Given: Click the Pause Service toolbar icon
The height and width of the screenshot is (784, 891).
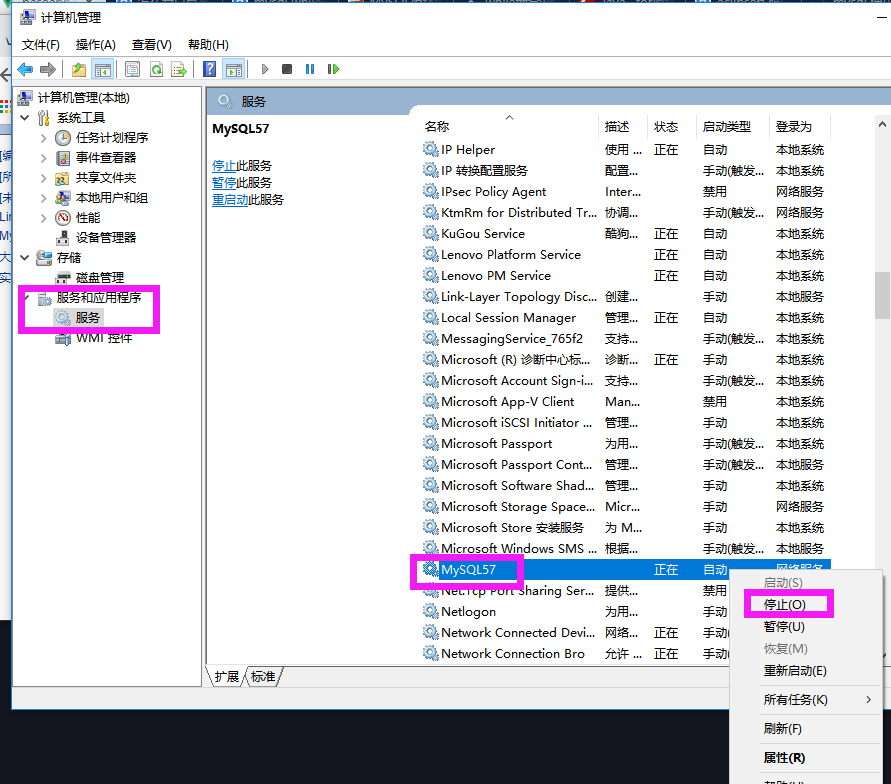Looking at the screenshot, I should click(310, 69).
